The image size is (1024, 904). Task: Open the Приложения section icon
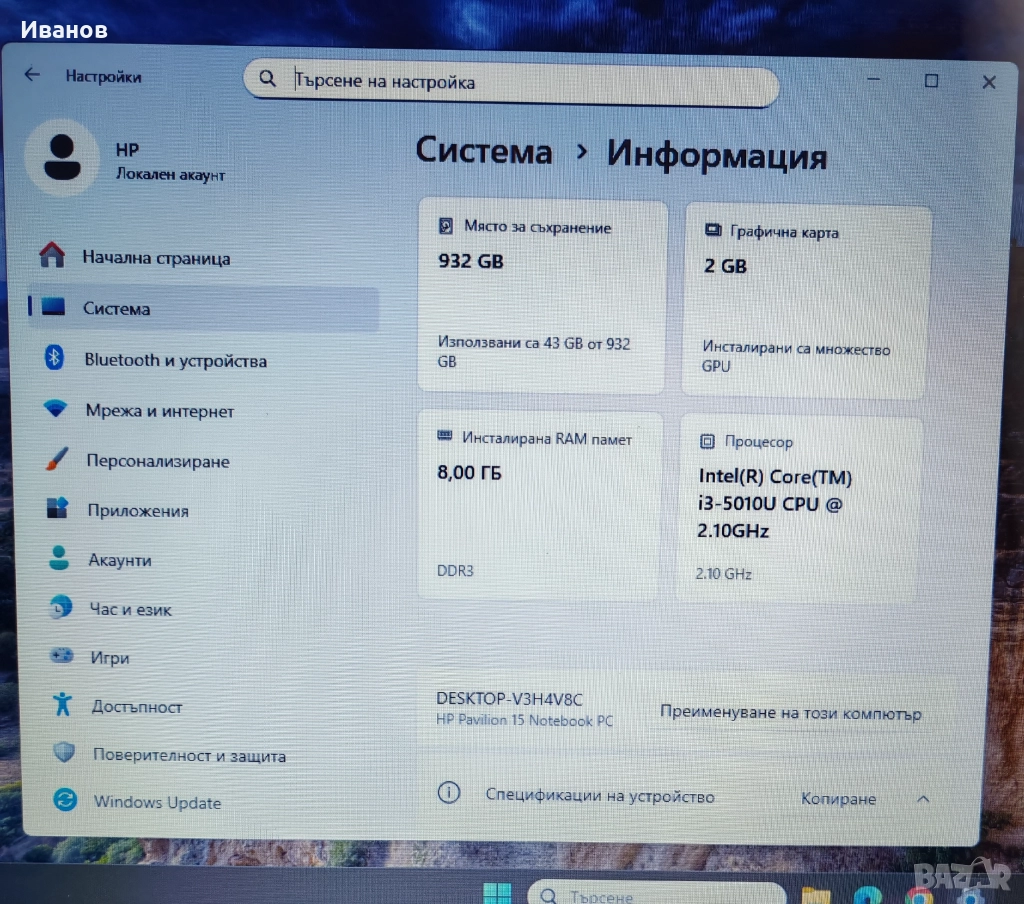[x=57, y=509]
